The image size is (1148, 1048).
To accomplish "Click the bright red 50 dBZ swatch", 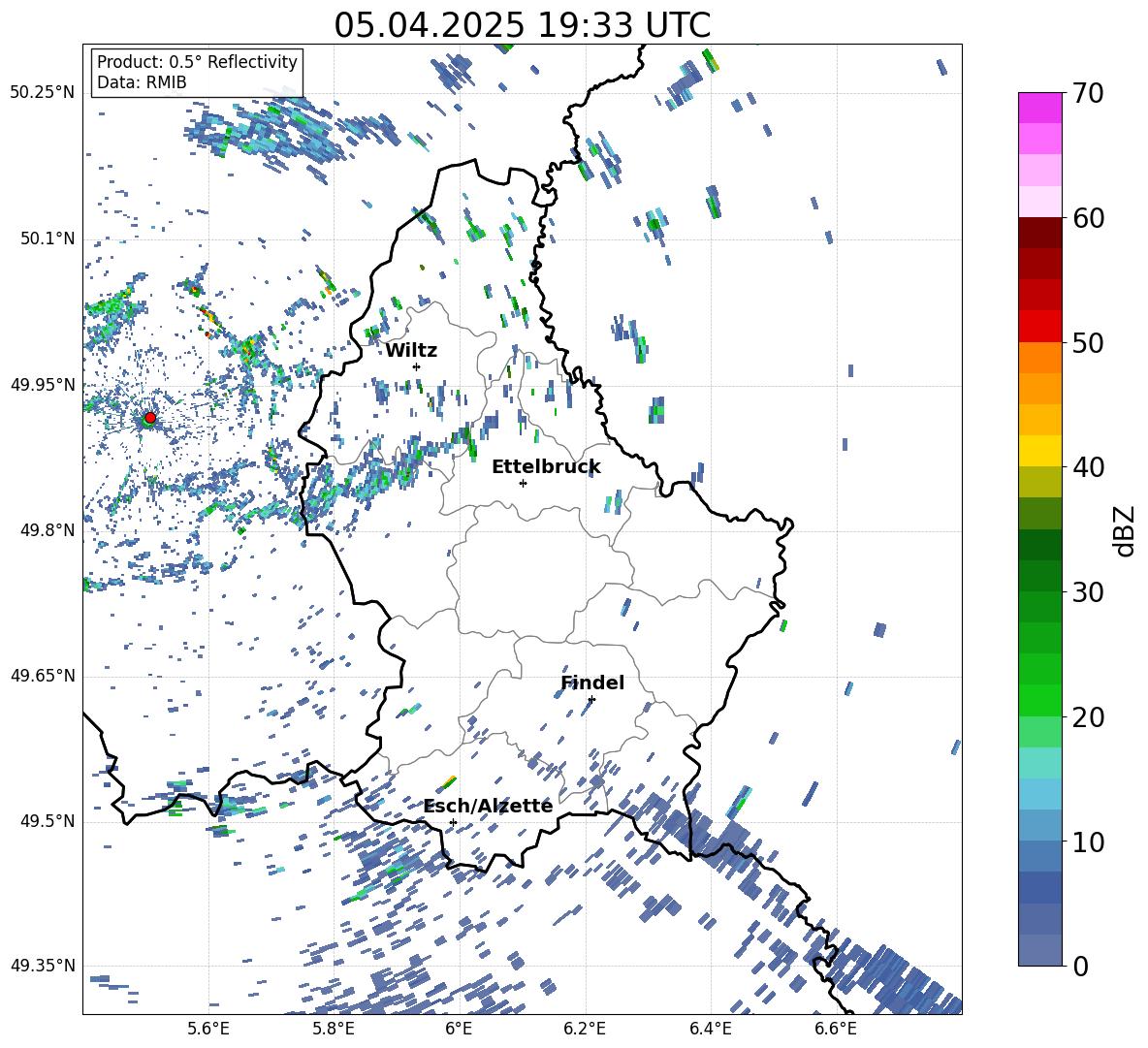I will coord(1039,327).
